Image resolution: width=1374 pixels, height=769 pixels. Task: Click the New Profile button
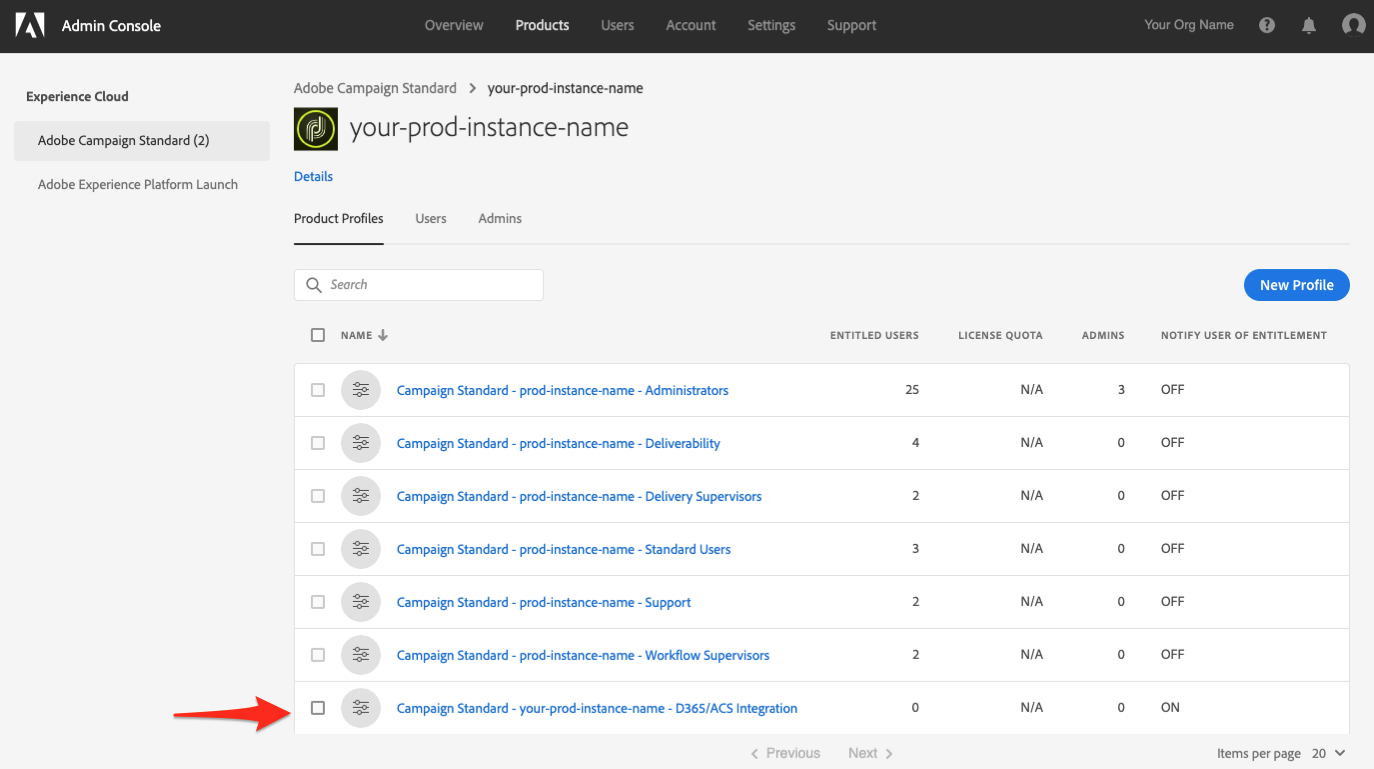pyautogui.click(x=1297, y=285)
